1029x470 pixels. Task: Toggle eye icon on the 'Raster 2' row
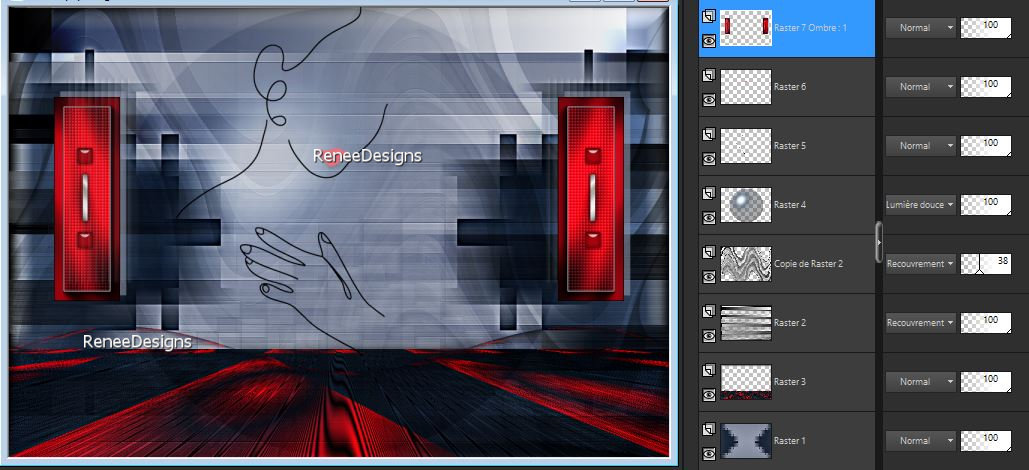click(x=709, y=336)
